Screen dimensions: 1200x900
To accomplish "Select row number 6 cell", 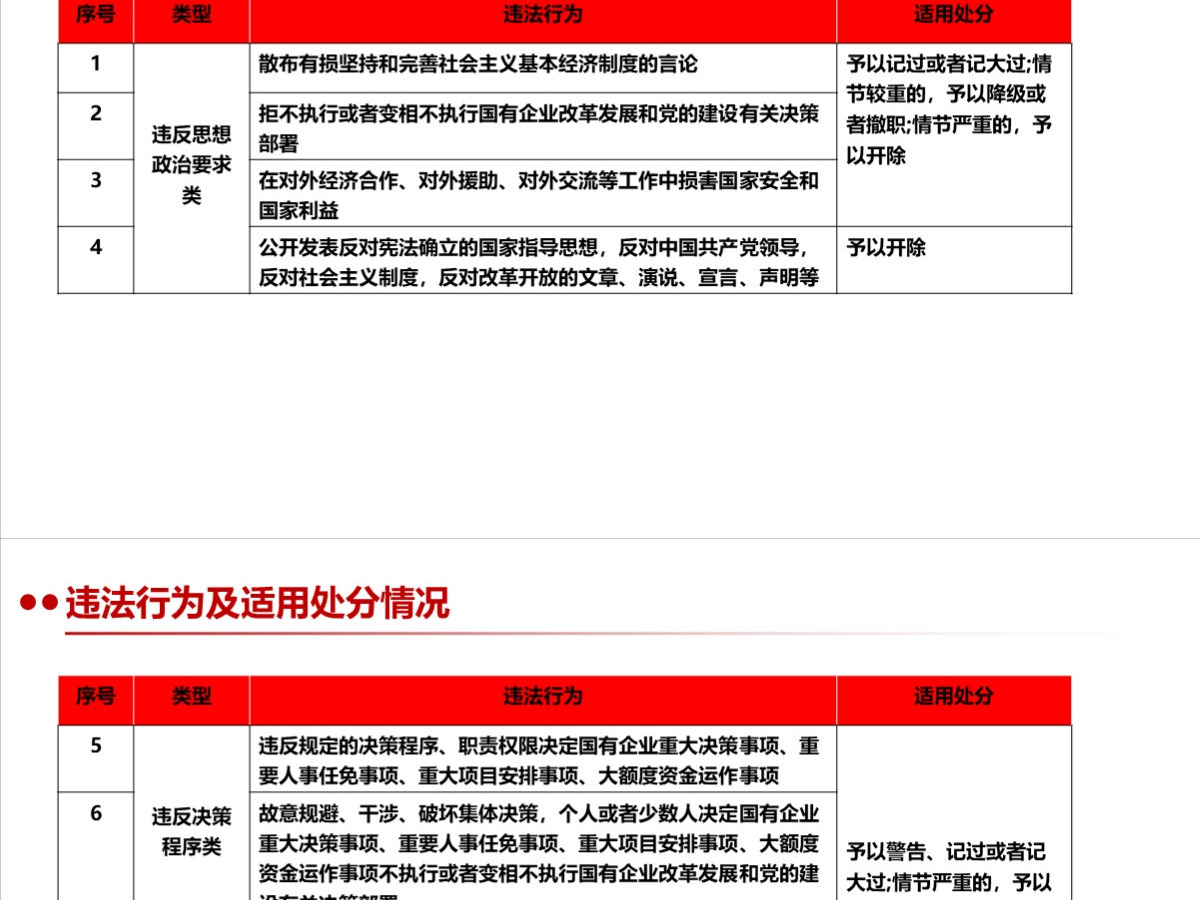I will pos(96,846).
